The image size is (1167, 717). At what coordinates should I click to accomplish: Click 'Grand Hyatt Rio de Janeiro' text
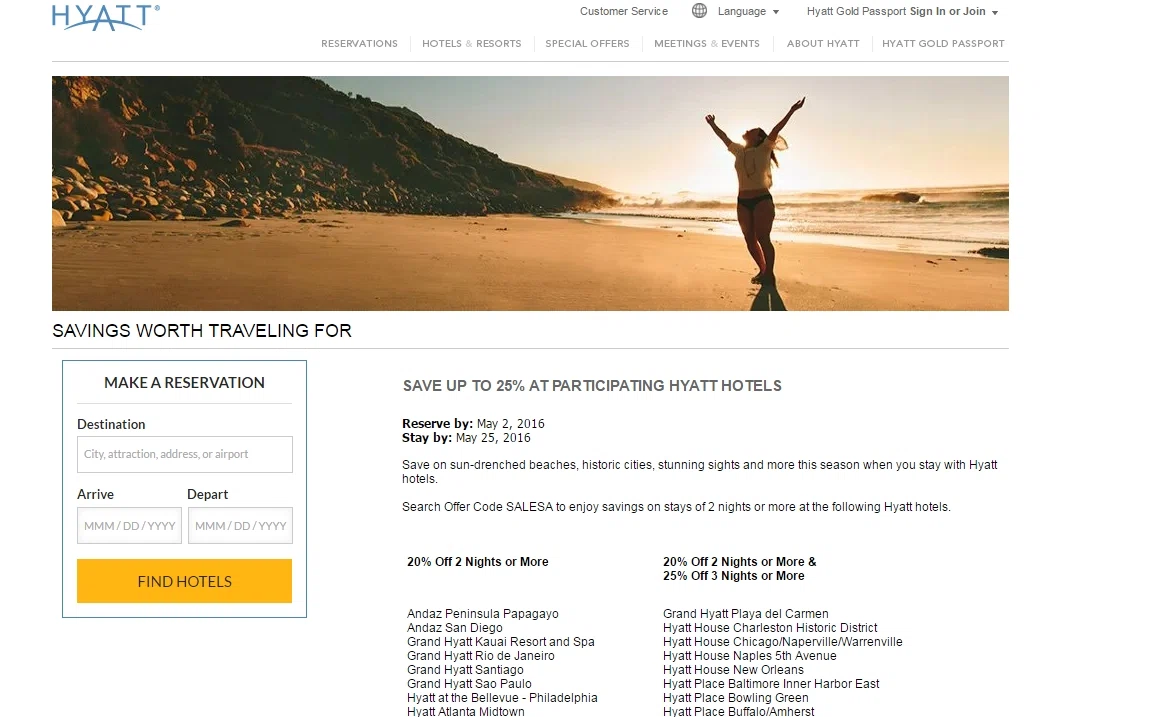(481, 656)
